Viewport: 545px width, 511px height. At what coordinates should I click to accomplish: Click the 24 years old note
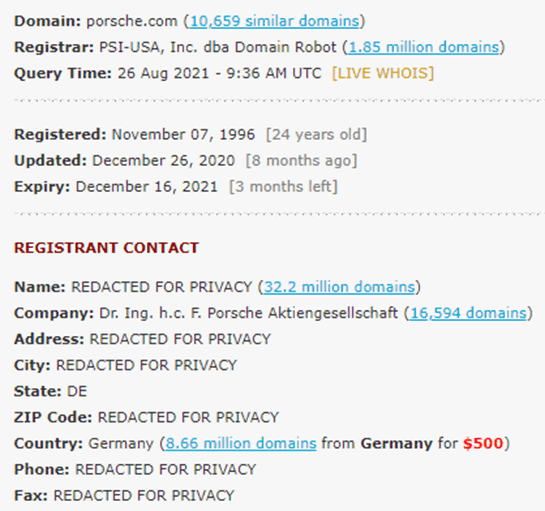(x=316, y=135)
